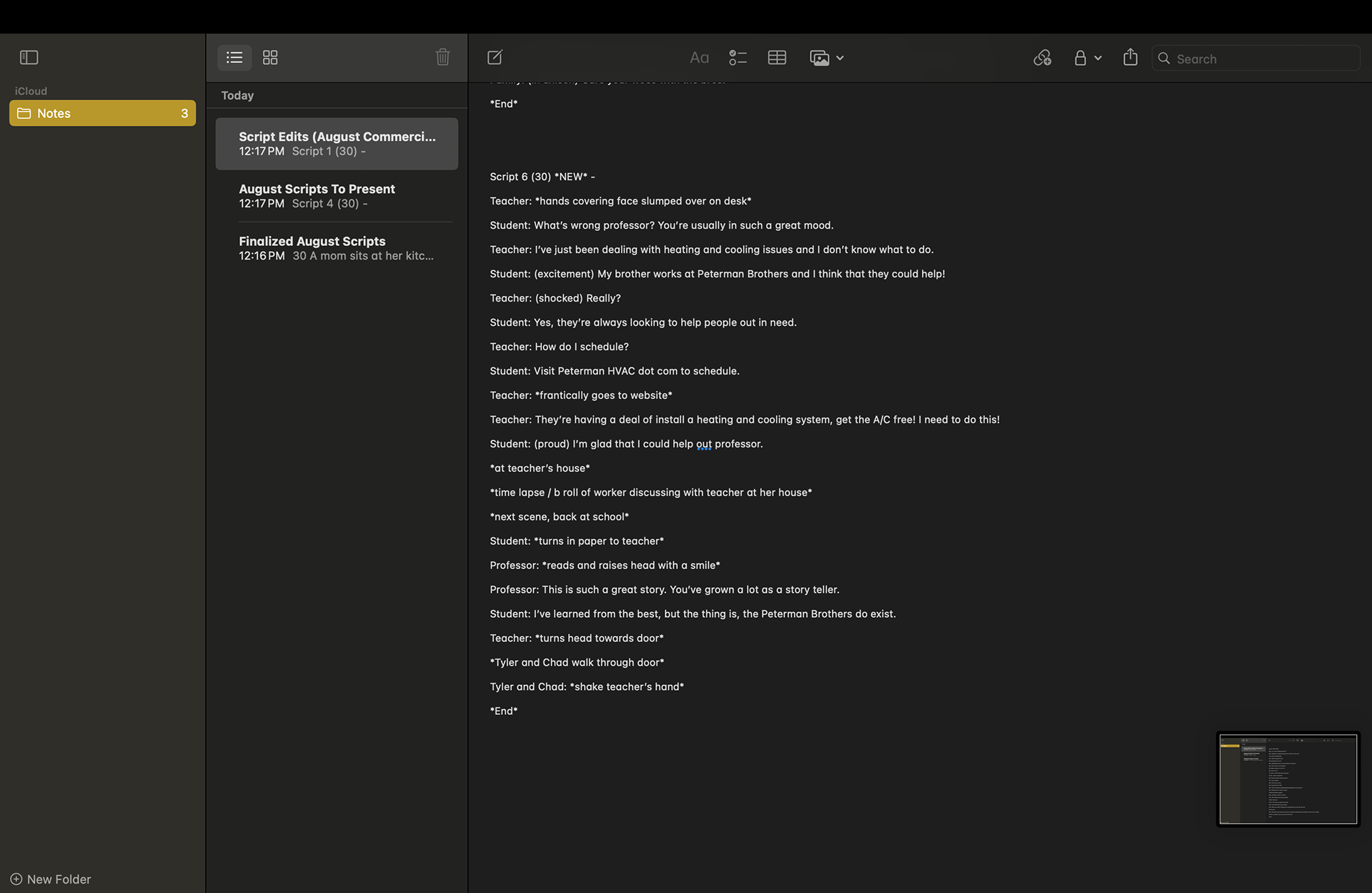Click 'Student: *turns in paper to teacher*'
Image resolution: width=1372 pixels, height=893 pixels.
coord(577,541)
